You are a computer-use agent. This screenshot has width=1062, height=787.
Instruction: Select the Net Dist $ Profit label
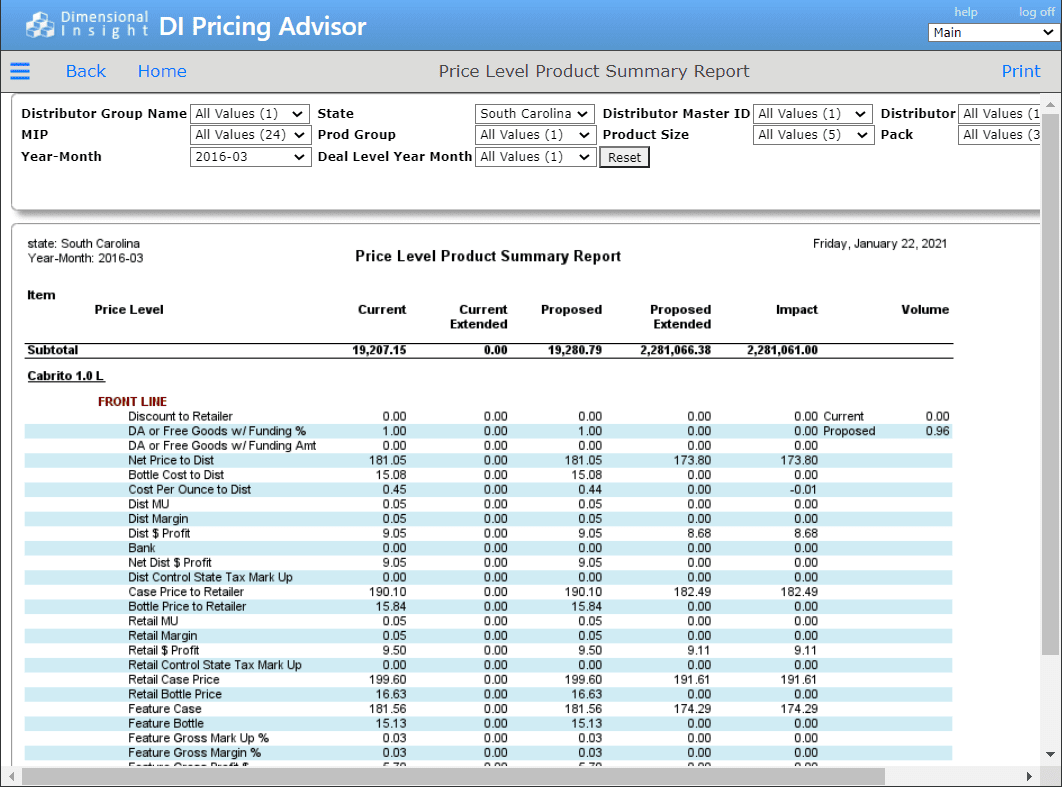[169, 563]
